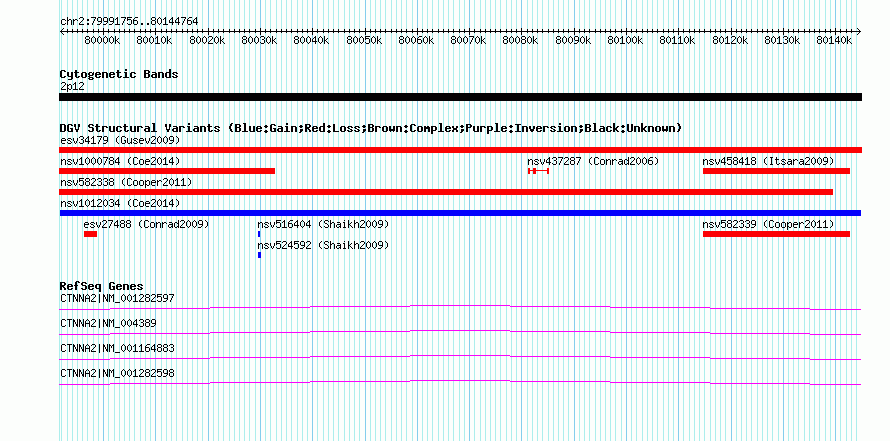Open CTNNA2|NM_001282597 gene label

tap(117, 298)
